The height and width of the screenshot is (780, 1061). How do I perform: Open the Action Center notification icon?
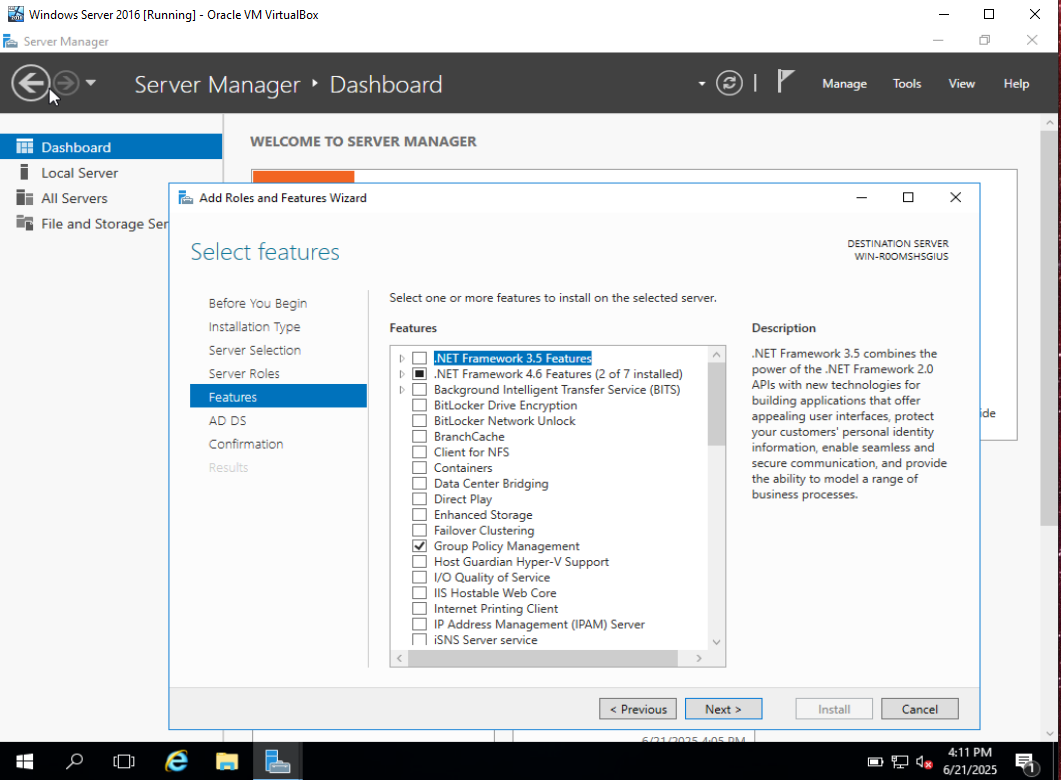(x=1026, y=763)
